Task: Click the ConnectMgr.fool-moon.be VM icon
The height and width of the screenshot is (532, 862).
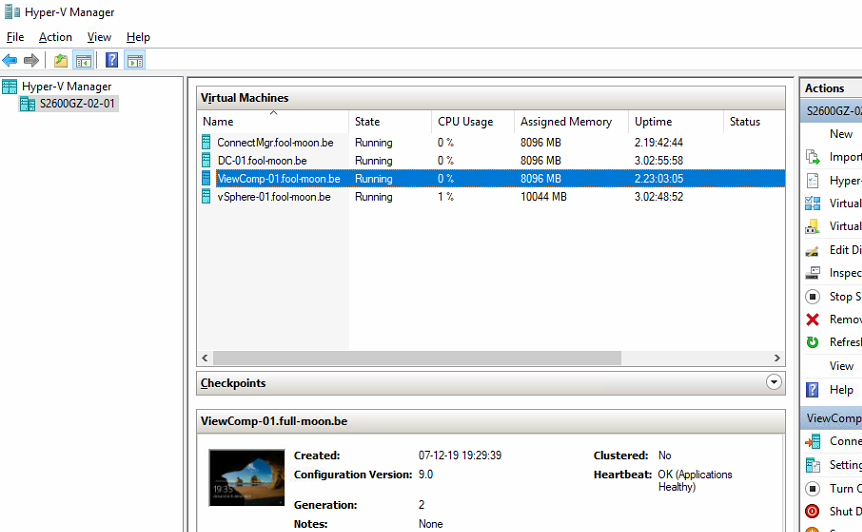Action: point(206,142)
